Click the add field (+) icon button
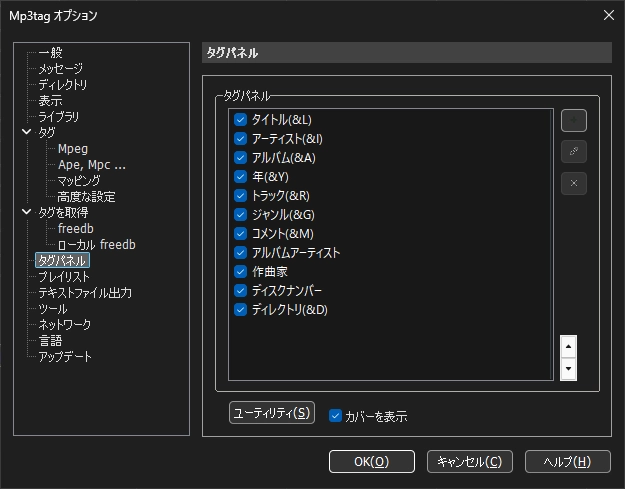The width and height of the screenshot is (625, 489). coord(574,120)
